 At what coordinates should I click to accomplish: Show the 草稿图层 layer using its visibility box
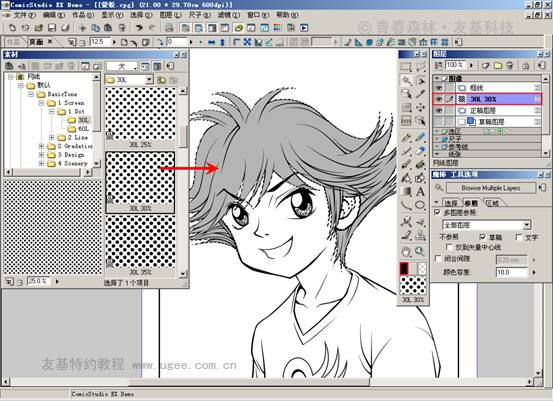438,122
